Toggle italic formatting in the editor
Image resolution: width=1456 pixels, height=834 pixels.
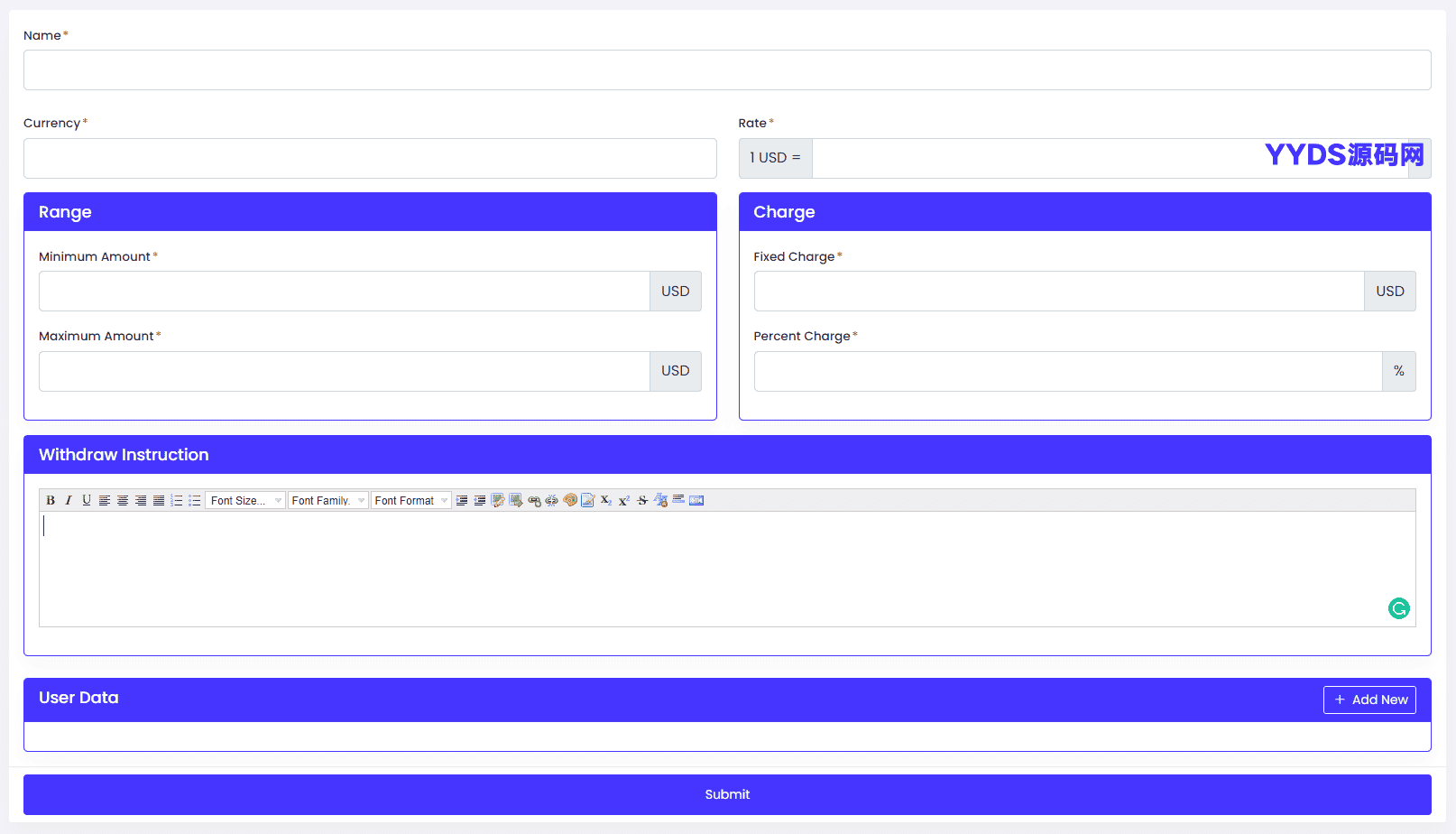[69, 500]
